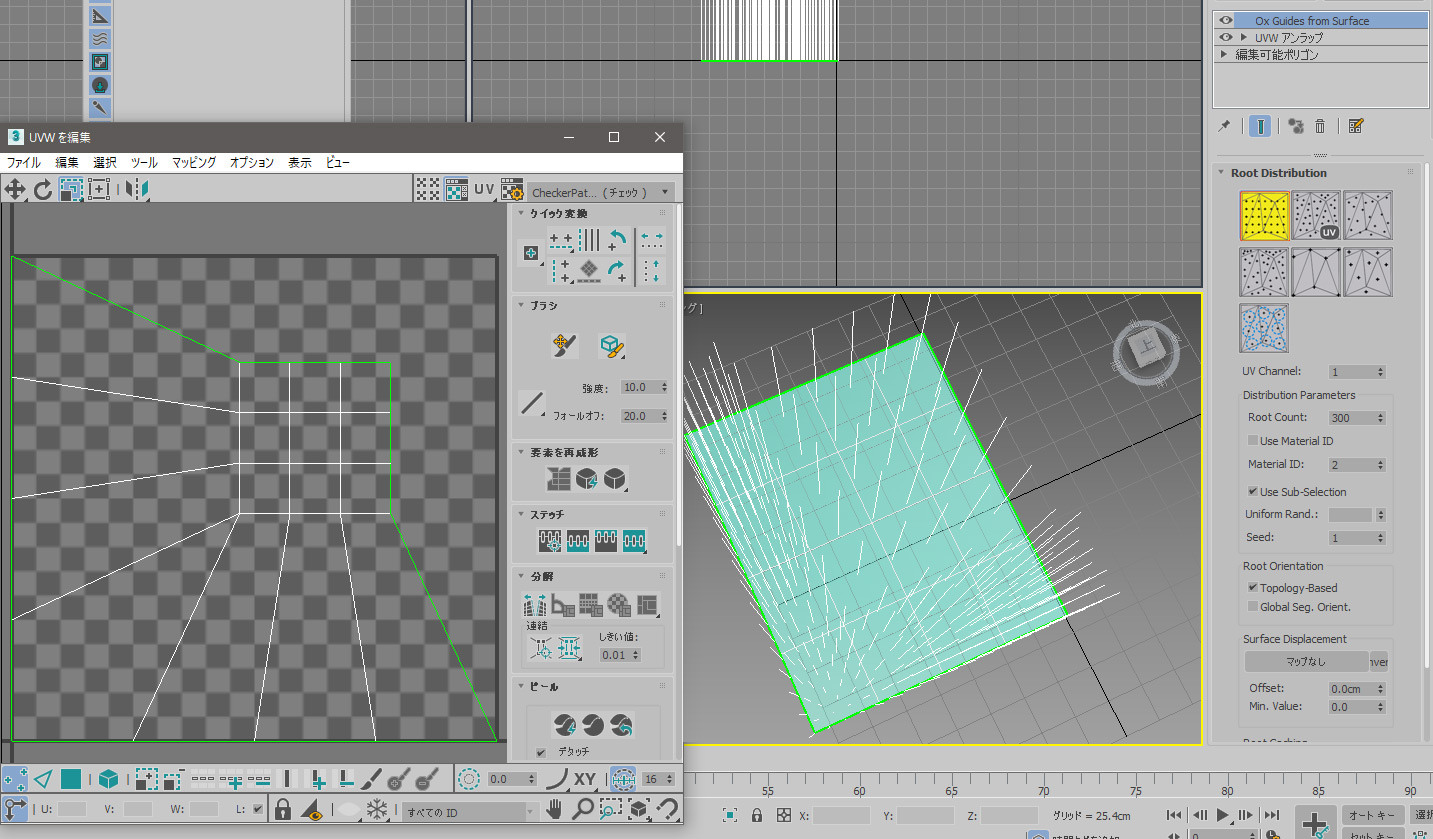
Task: Expand the 編集可能ポリゴン stack item
Action: pyautogui.click(x=1224, y=55)
